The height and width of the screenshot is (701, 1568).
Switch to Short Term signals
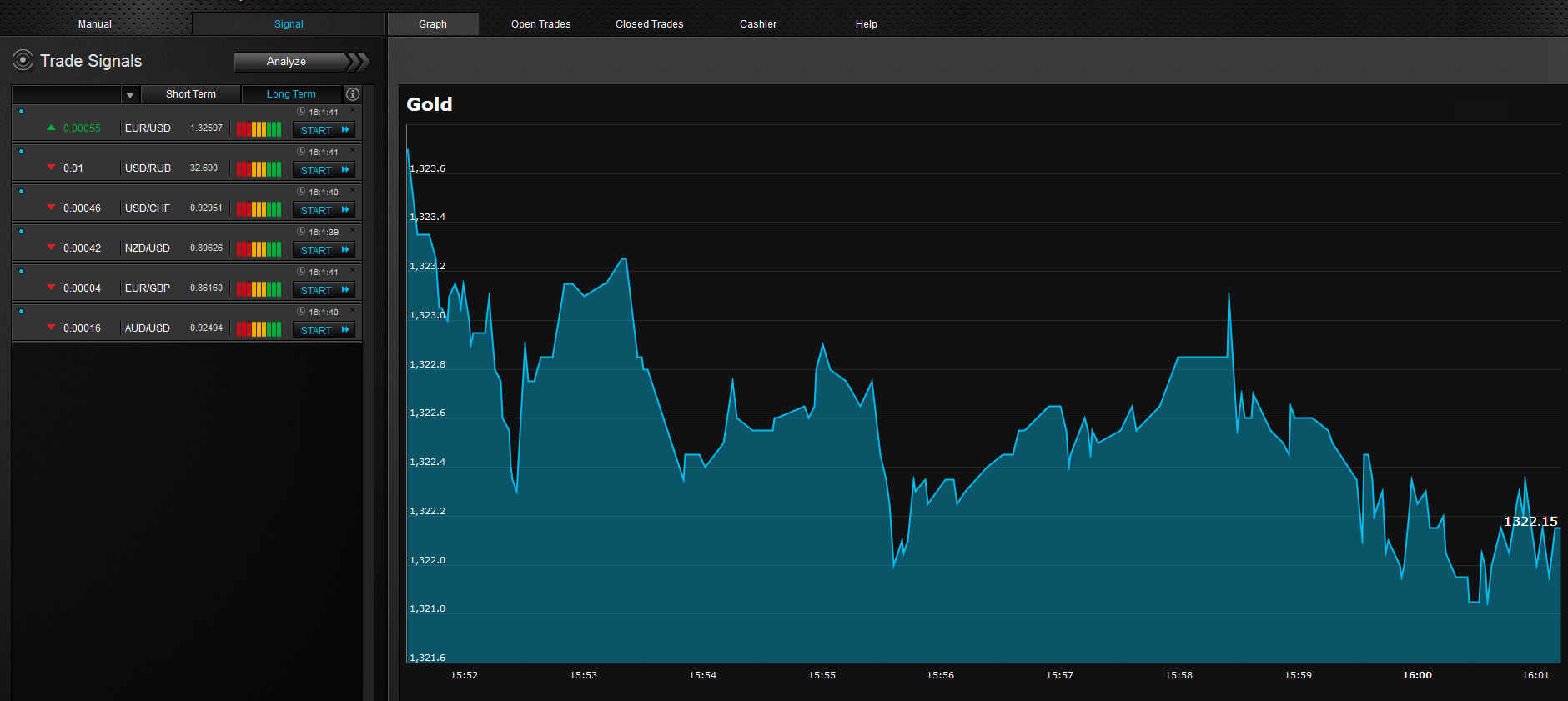pos(190,94)
